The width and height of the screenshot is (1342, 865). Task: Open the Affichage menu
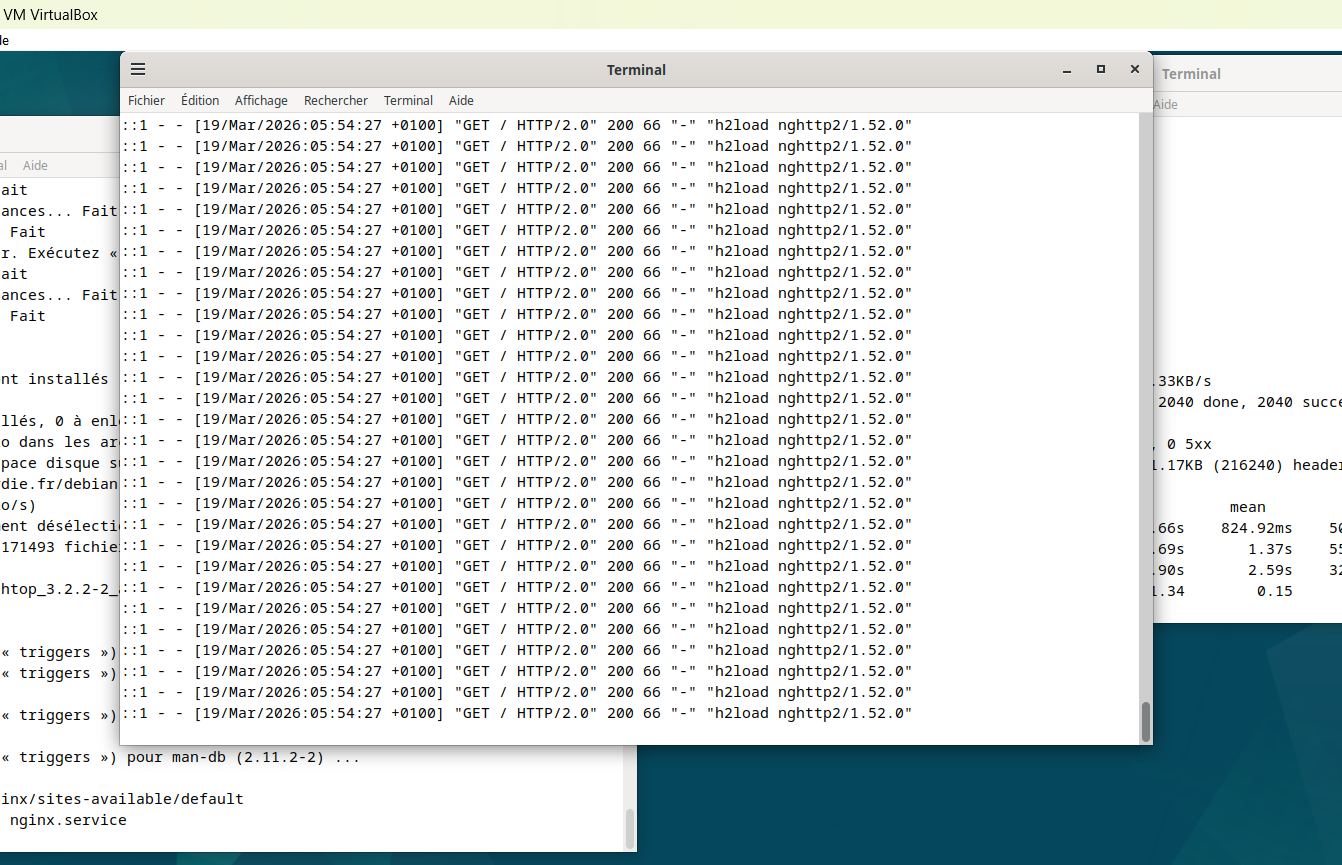click(261, 100)
